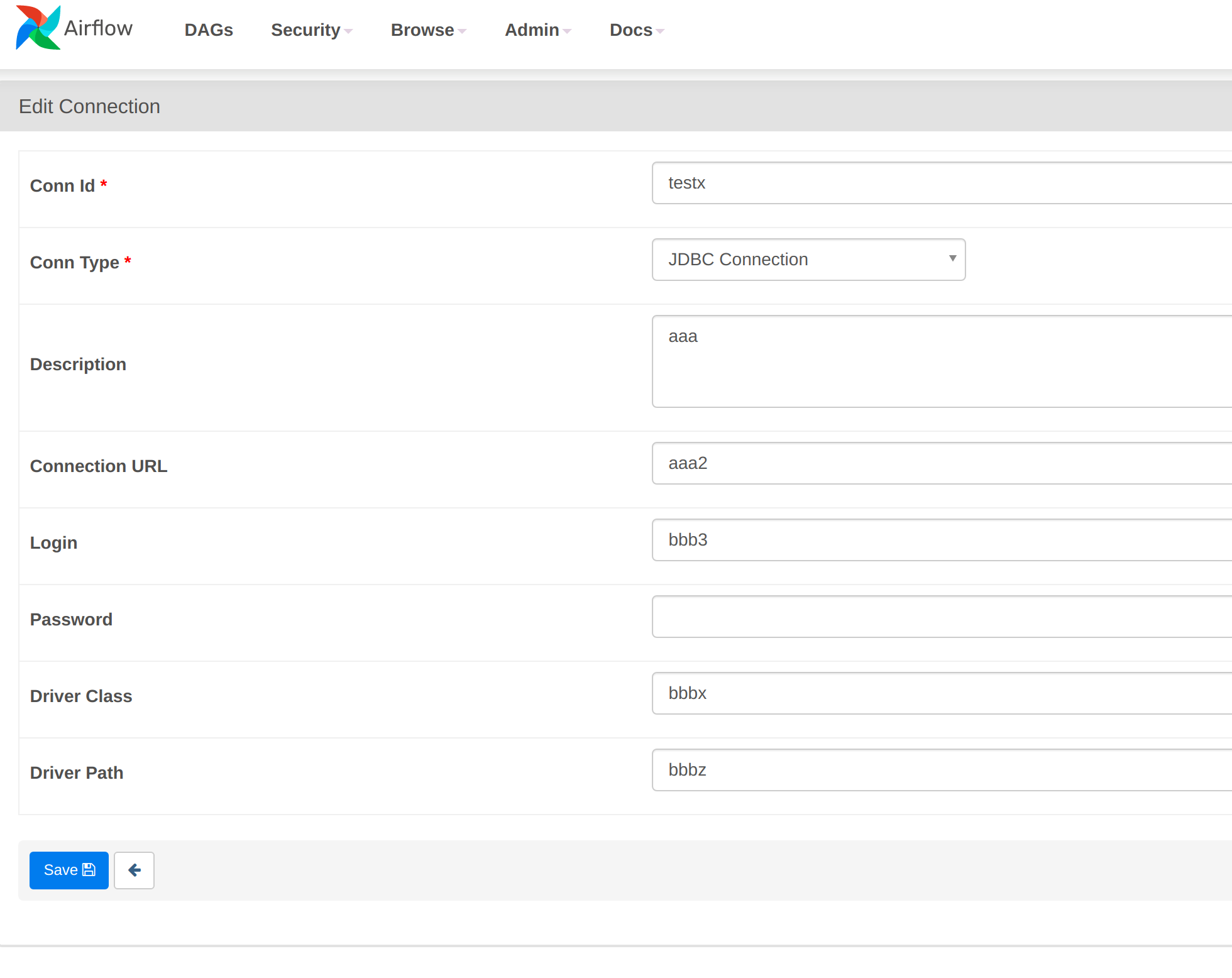Screen dimensions: 1232x978
Task: Select the Connection URL field
Action: point(880,463)
